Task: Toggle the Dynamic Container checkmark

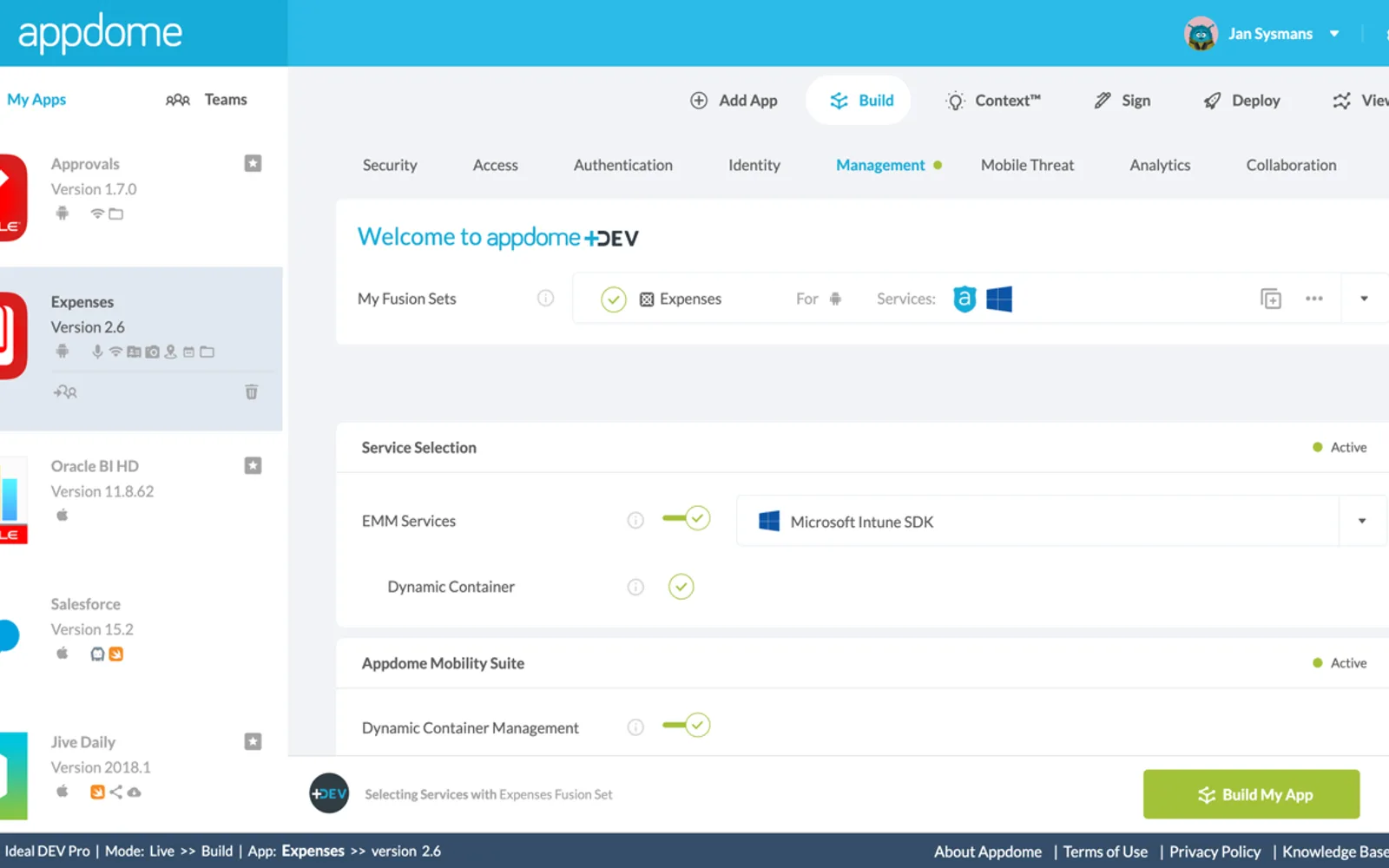Action: (x=681, y=587)
